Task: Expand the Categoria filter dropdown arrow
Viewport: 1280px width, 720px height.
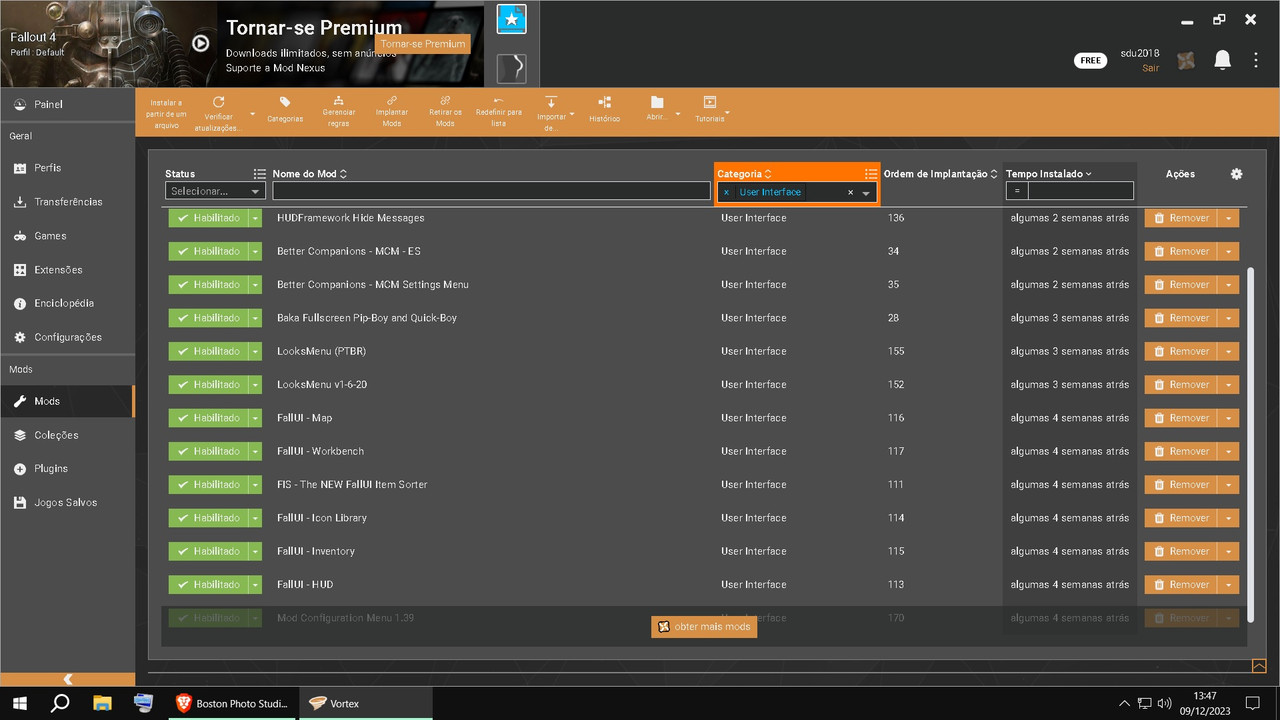Action: click(866, 192)
